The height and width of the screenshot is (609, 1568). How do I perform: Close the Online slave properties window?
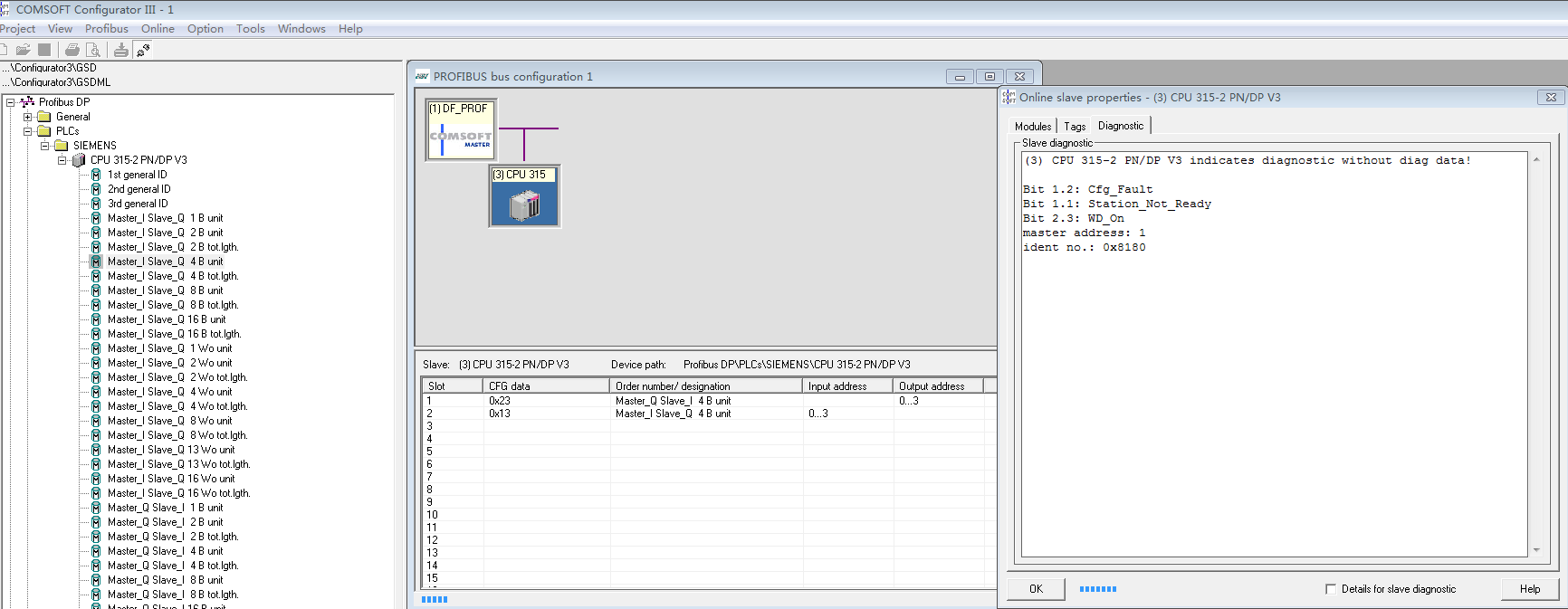click(1551, 98)
